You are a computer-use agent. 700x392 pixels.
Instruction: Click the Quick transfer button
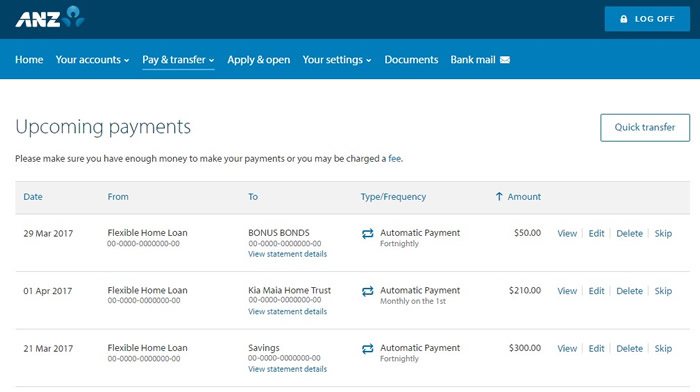[x=645, y=128]
